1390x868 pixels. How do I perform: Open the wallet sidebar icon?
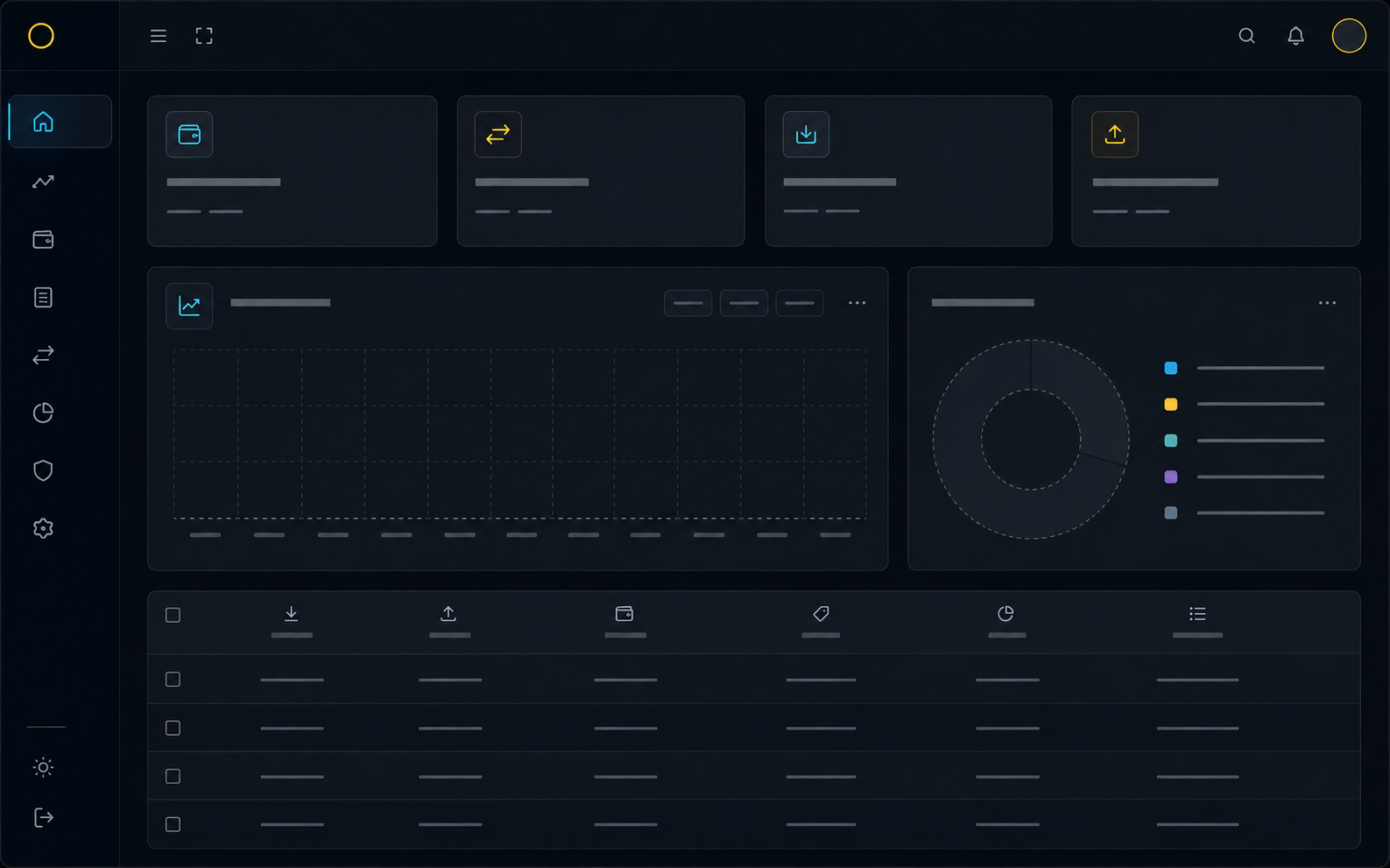pyautogui.click(x=43, y=239)
